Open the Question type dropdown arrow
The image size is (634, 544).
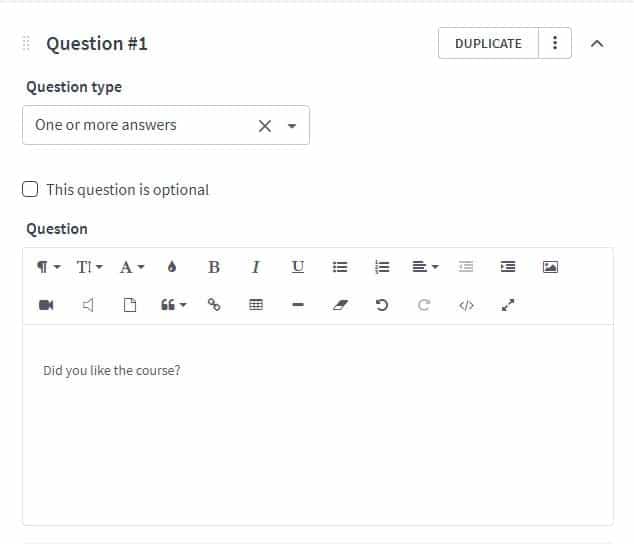pos(292,126)
